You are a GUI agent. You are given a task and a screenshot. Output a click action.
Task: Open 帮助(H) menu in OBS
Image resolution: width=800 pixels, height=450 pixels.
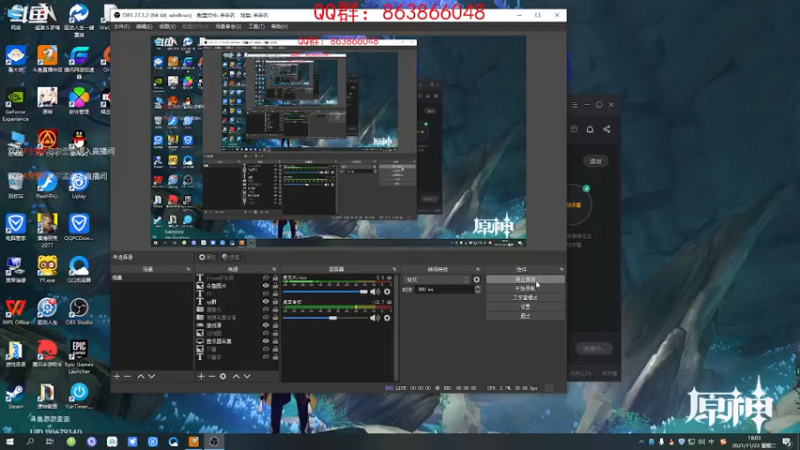point(279,27)
